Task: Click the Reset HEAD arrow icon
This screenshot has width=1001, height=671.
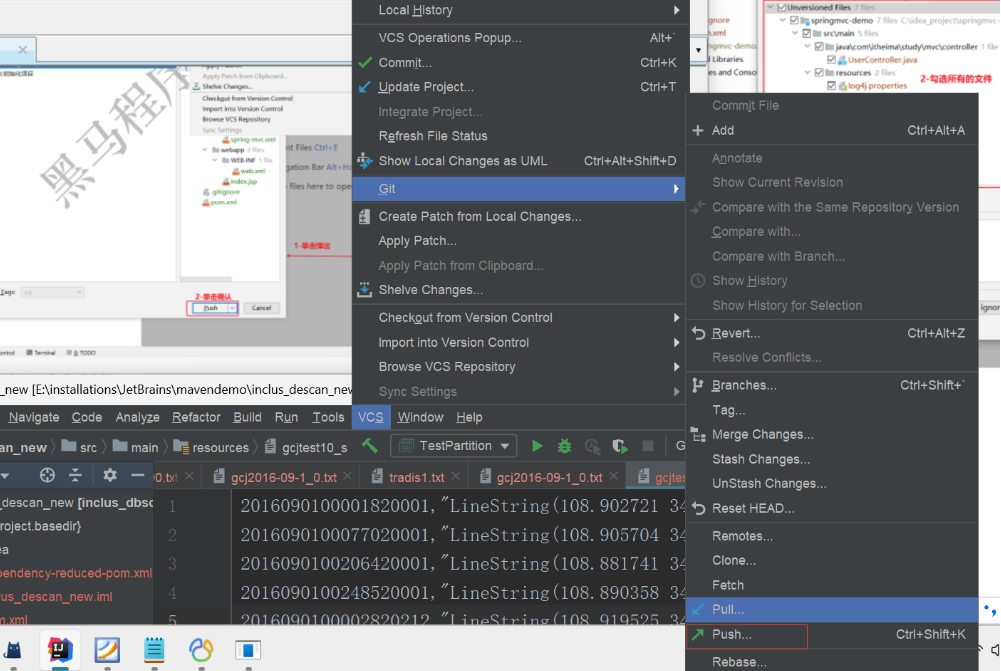Action: [x=698, y=509]
